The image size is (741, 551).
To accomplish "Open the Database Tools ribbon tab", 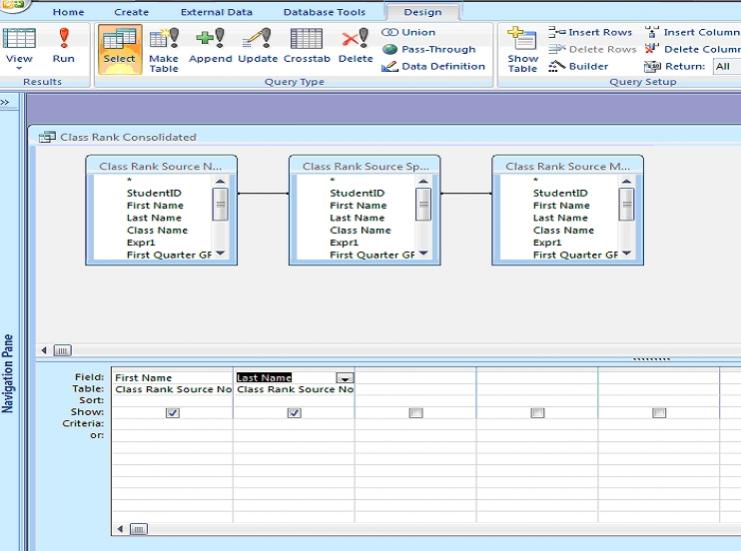I will pos(324,12).
